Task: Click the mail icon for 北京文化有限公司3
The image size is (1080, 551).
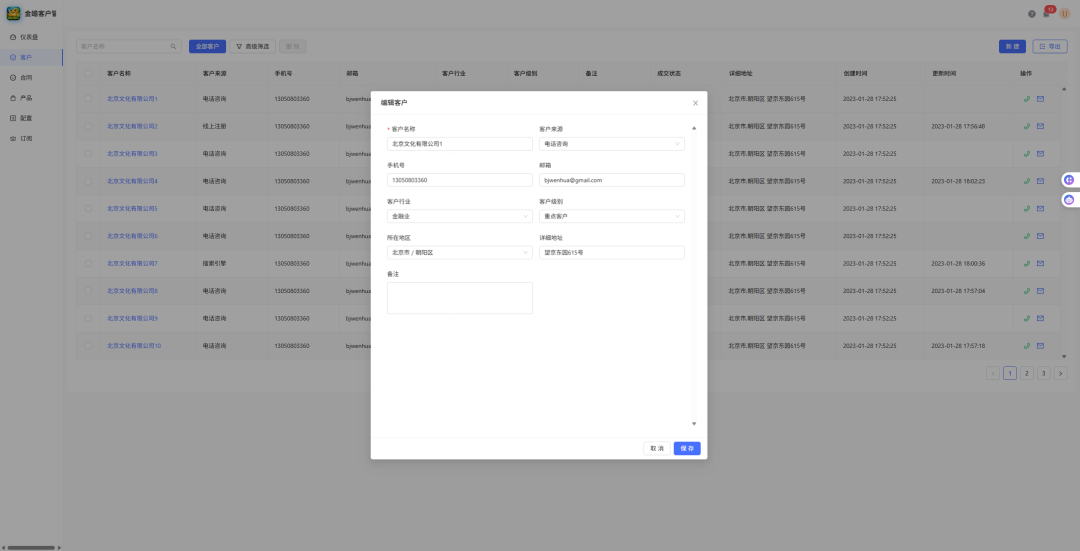Action: pos(1040,154)
